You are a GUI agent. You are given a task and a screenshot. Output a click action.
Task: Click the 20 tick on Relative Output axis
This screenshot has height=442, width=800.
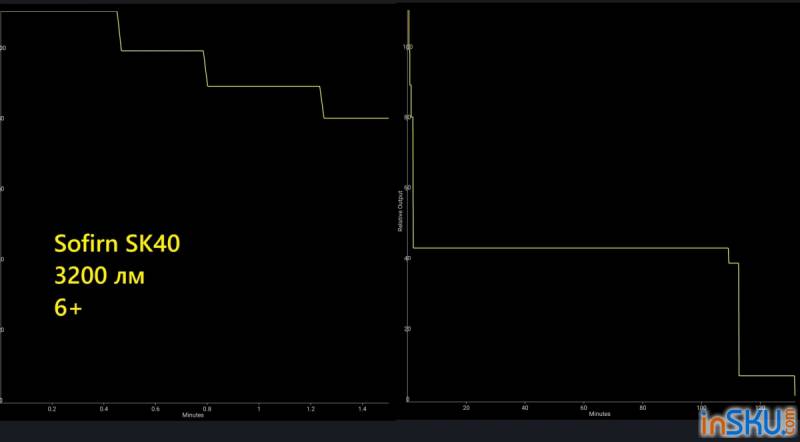click(407, 329)
